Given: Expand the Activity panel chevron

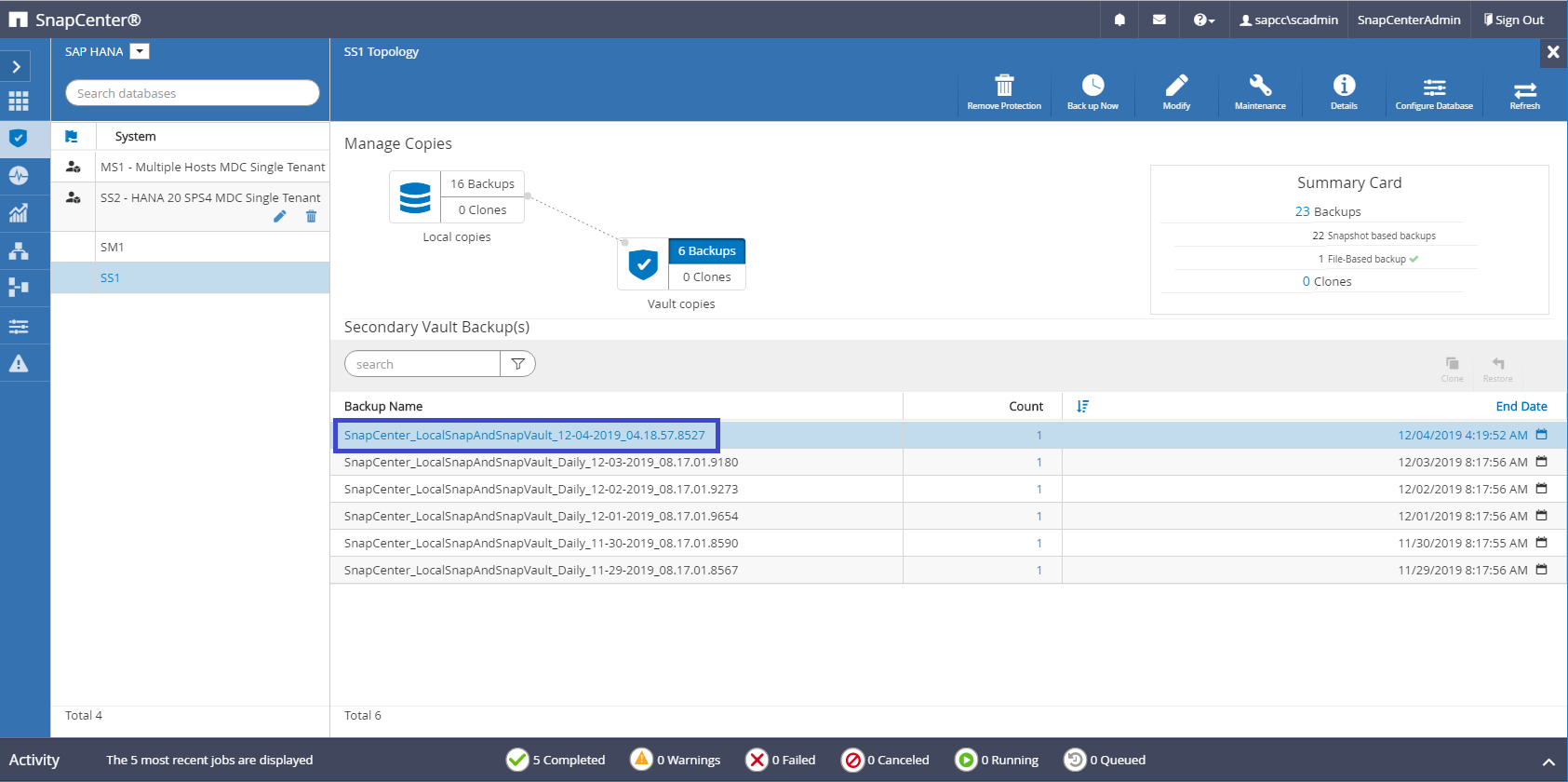Looking at the screenshot, I should tap(1548, 762).
